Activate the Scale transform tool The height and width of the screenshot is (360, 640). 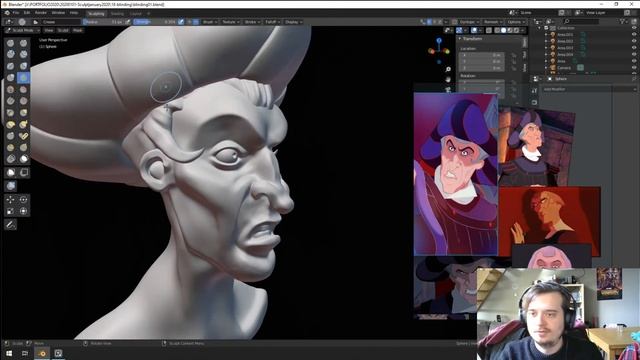coord(11,211)
